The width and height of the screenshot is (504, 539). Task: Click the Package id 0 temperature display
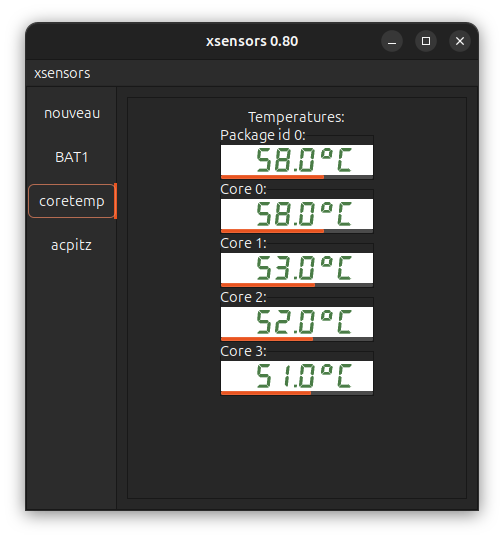[x=297, y=160]
